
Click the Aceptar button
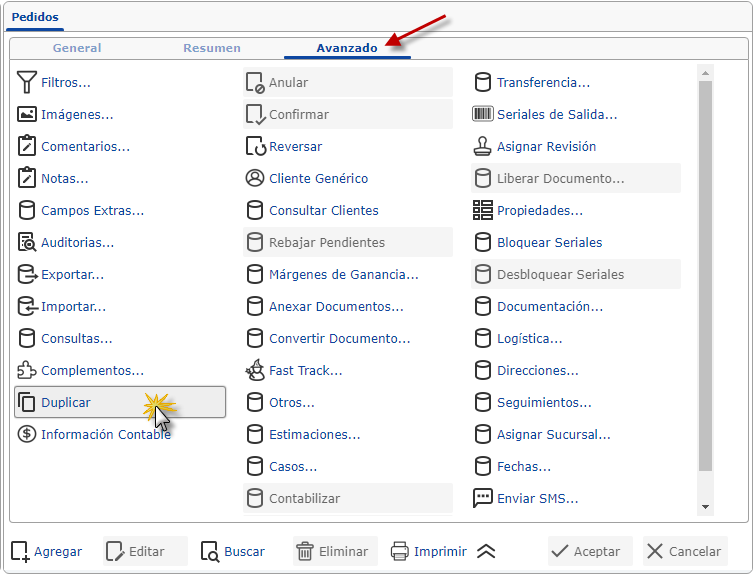click(x=590, y=551)
